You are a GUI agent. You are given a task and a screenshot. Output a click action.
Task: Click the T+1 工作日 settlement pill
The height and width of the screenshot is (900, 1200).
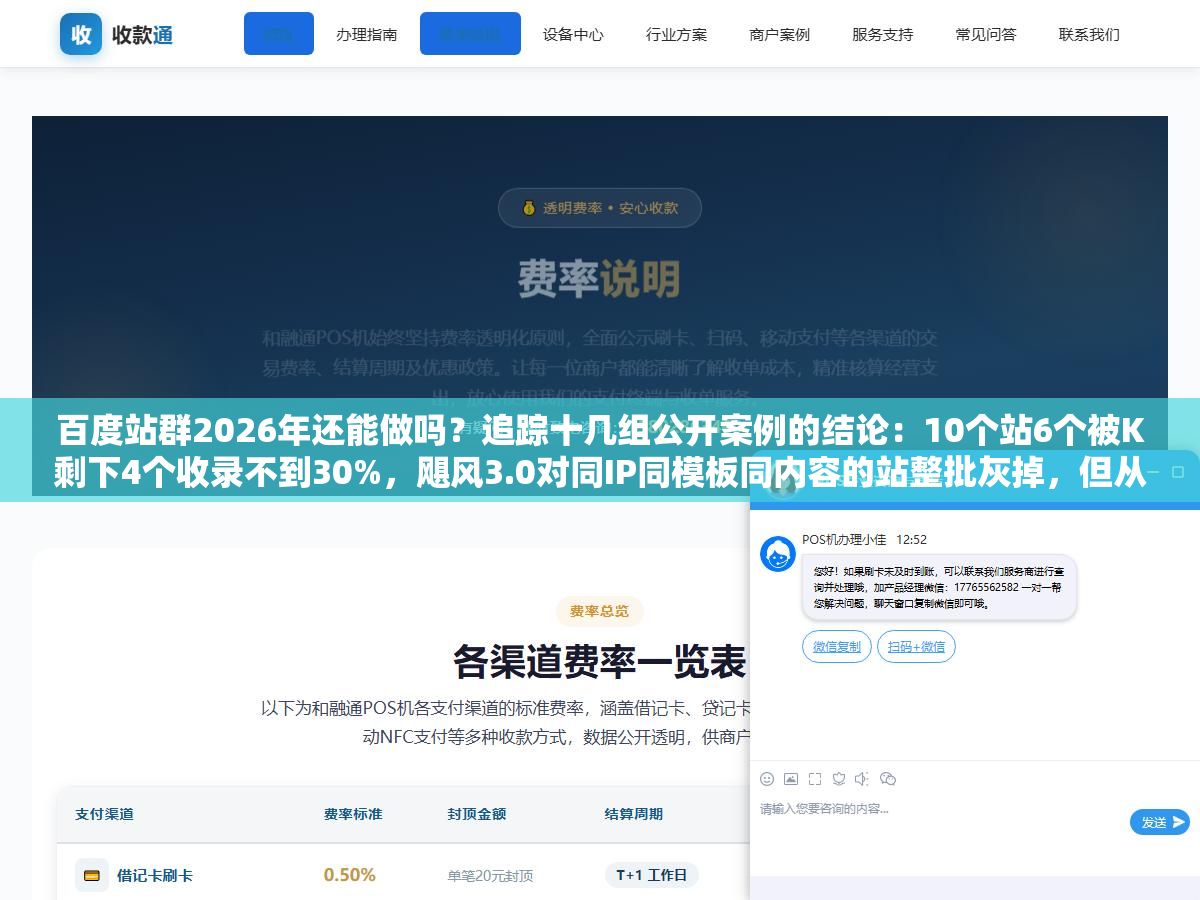tap(651, 875)
